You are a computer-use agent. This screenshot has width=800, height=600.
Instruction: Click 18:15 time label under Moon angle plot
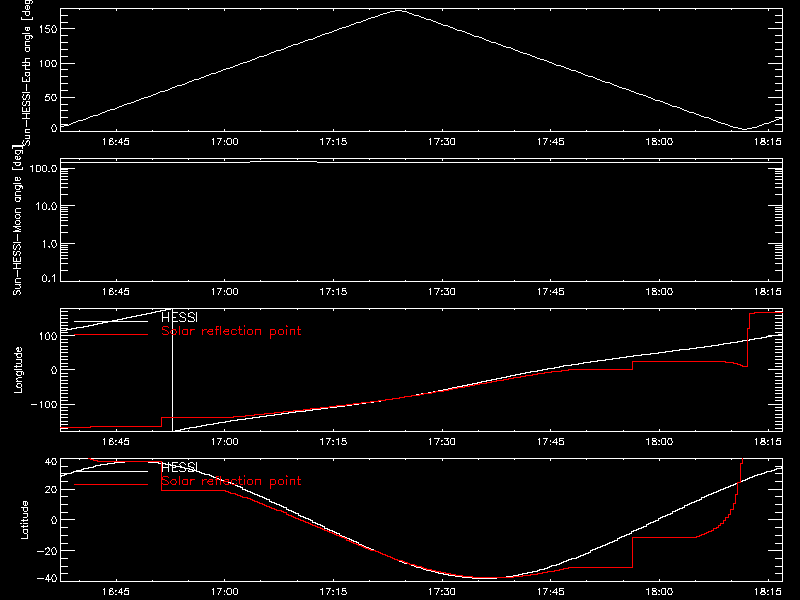click(x=768, y=292)
